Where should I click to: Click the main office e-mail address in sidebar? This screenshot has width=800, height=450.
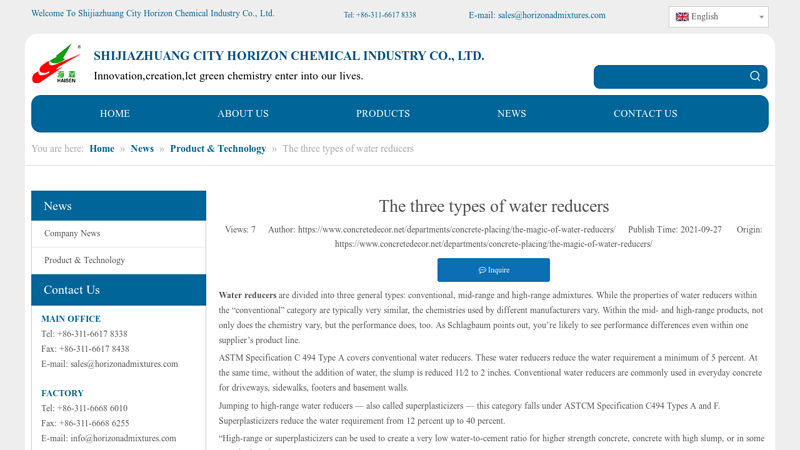point(124,364)
